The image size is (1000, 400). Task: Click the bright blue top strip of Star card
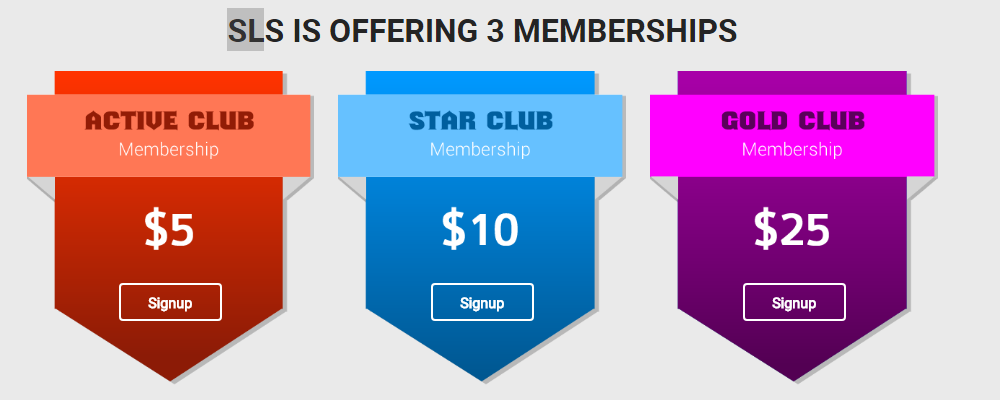click(480, 82)
